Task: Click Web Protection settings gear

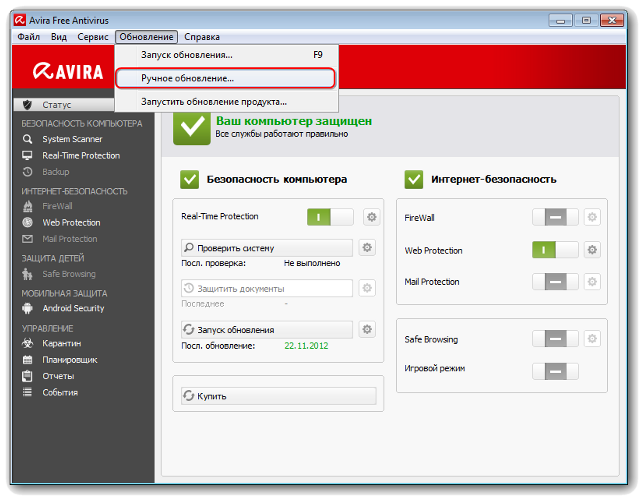Action: click(592, 250)
